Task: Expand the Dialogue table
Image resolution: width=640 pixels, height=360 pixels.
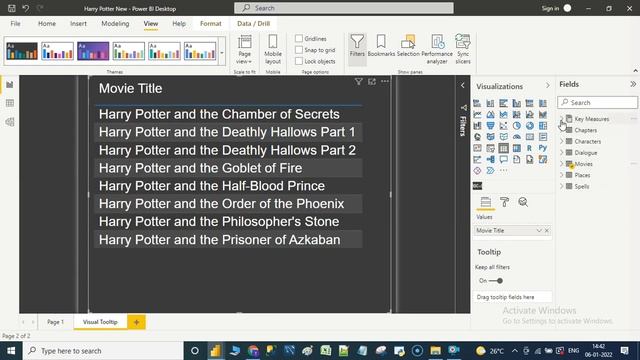Action: 562,153
